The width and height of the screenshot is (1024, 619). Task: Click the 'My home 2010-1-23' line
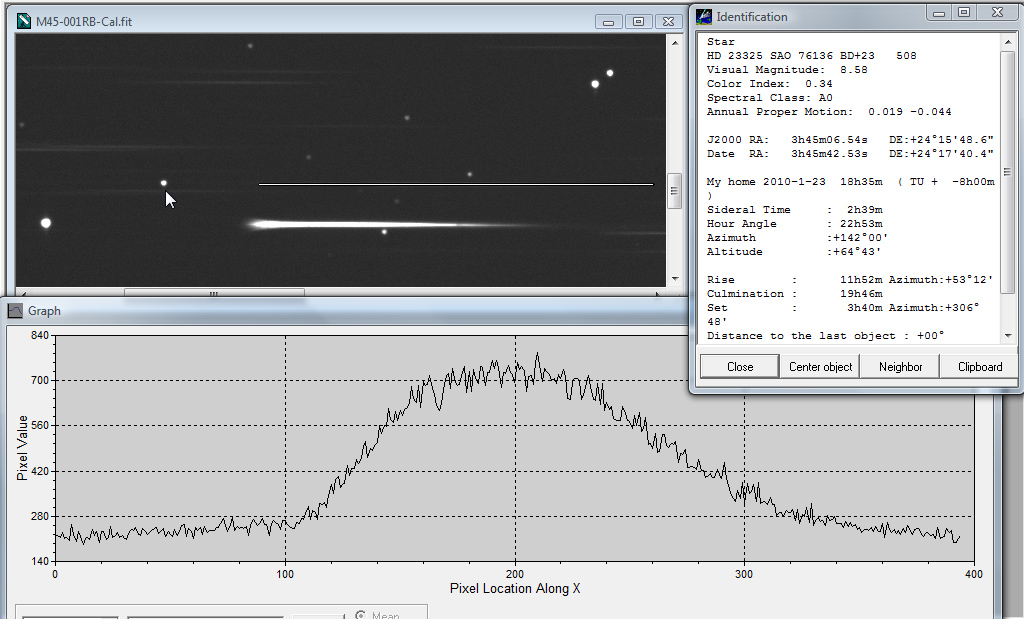point(850,182)
